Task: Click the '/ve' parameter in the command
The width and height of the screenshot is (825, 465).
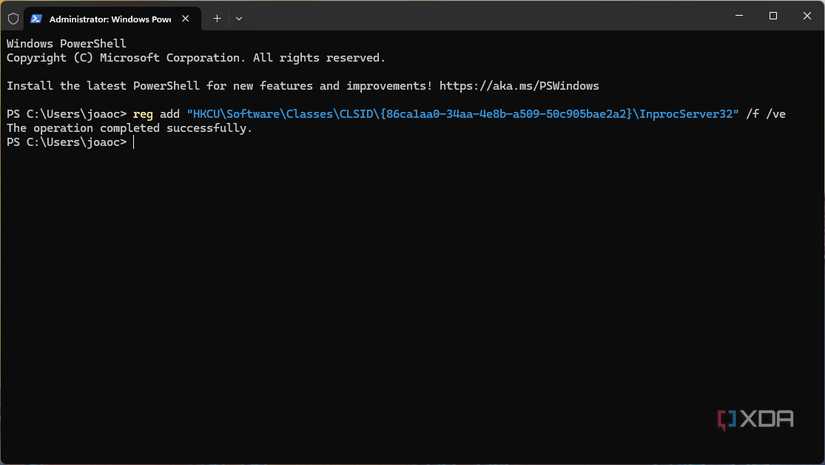Action: tap(775, 114)
